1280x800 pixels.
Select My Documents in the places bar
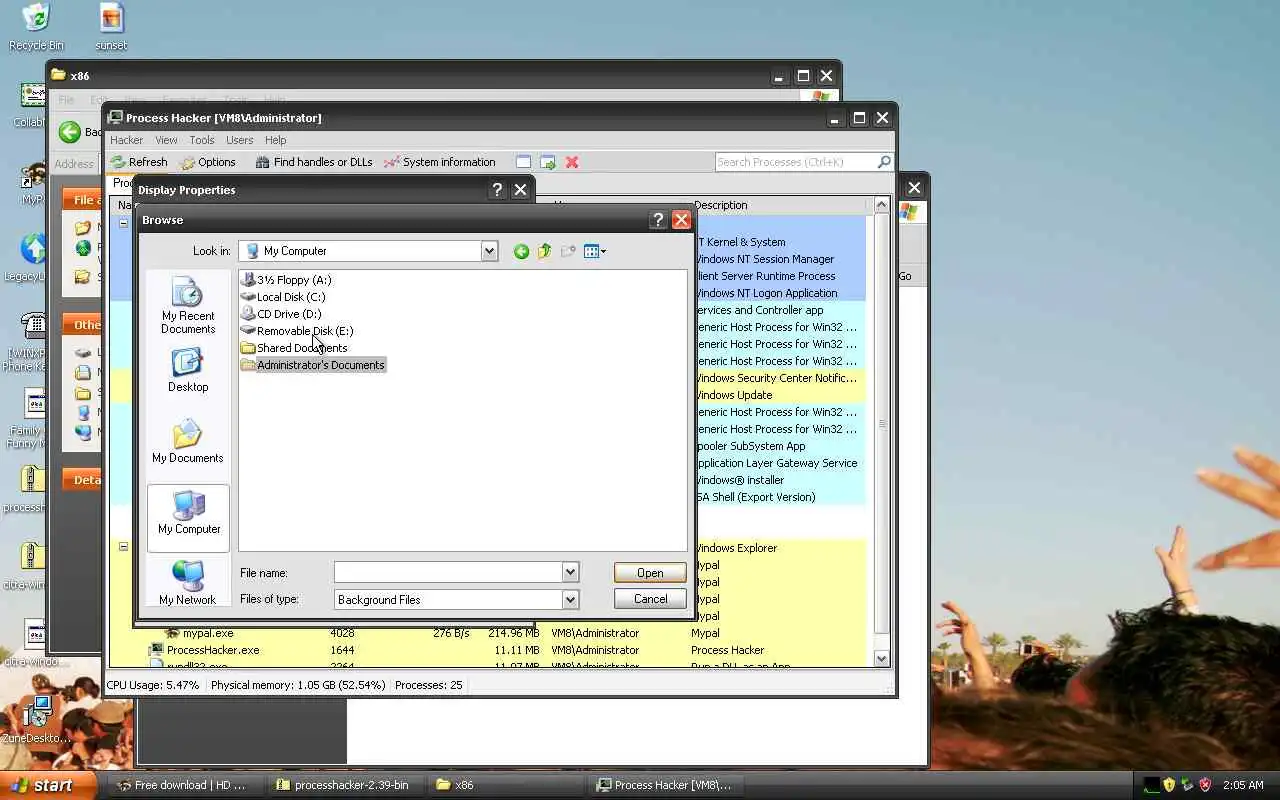[188, 442]
